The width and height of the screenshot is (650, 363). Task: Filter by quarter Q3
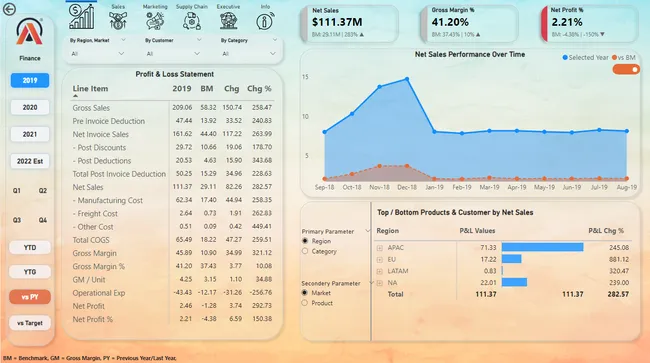point(17,220)
